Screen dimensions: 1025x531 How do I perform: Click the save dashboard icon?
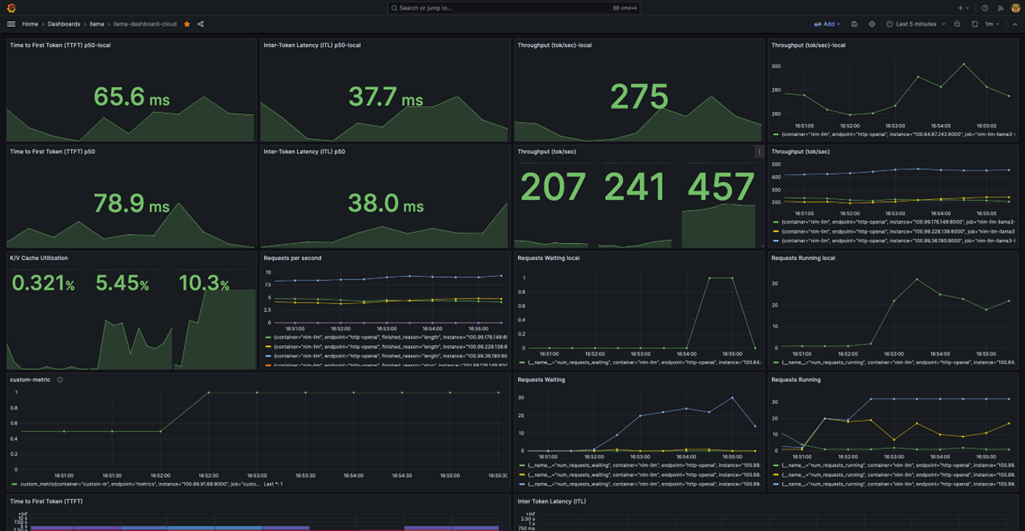[x=854, y=24]
